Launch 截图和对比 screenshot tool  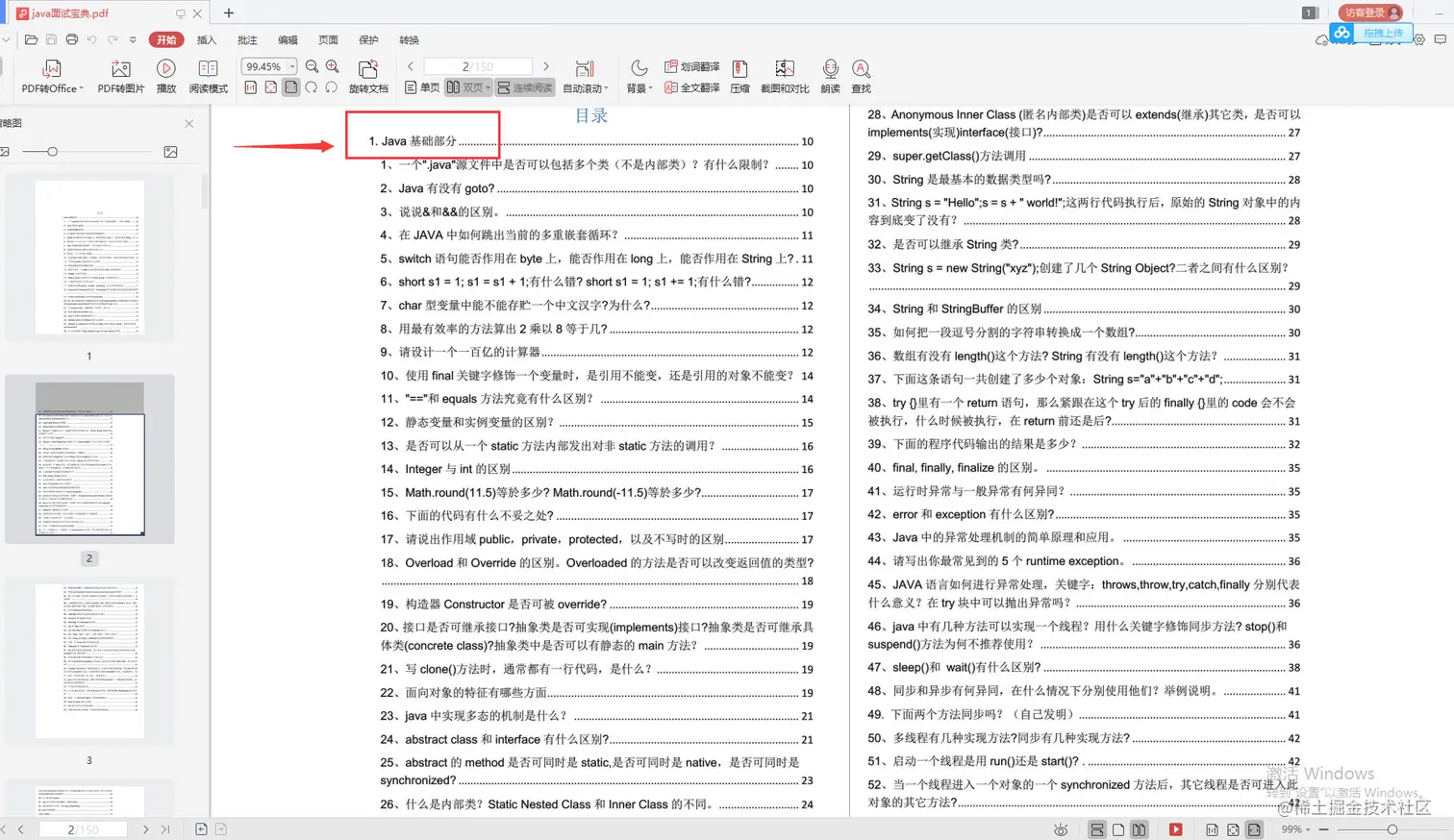click(x=784, y=77)
